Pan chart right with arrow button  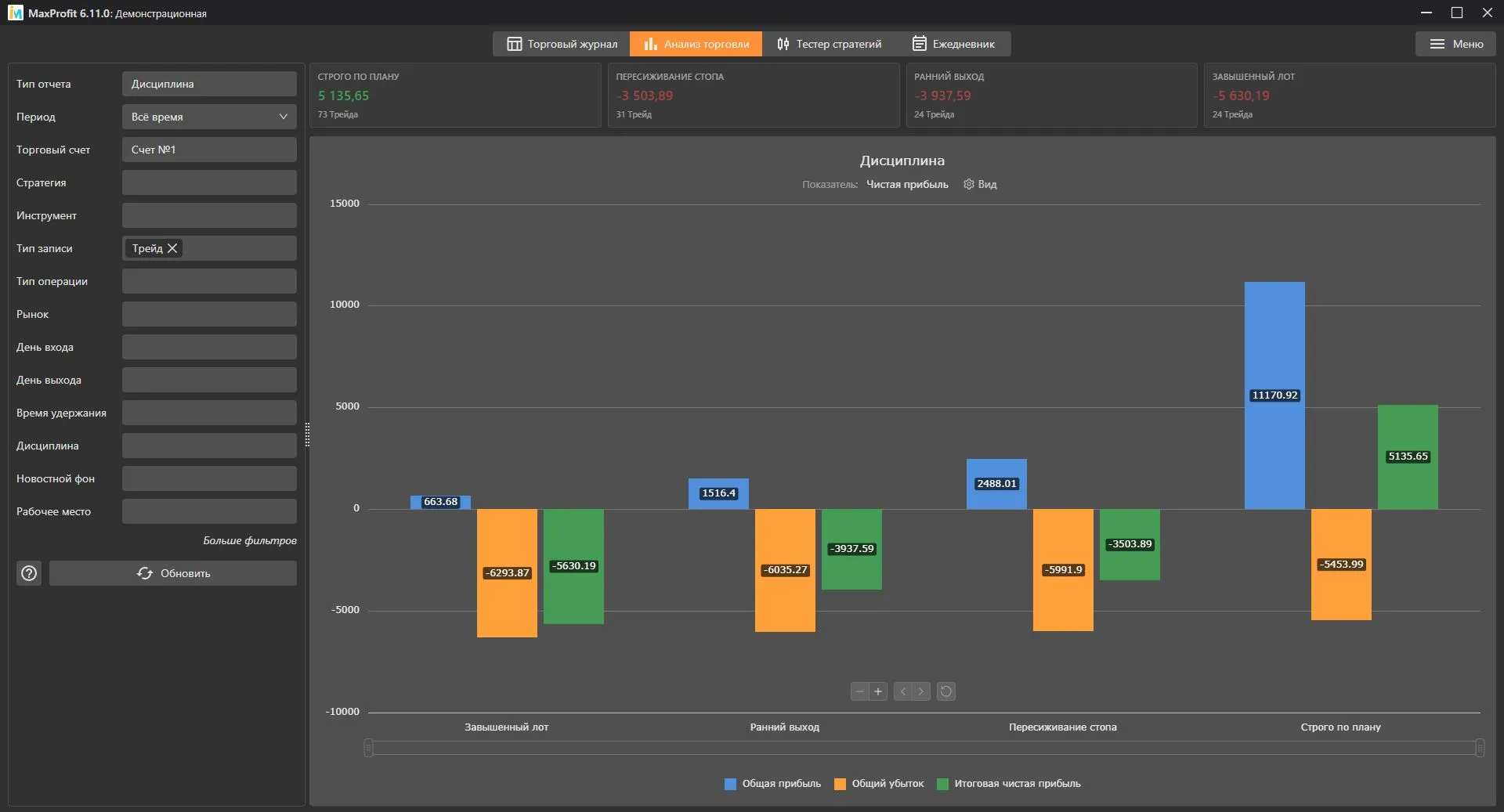pos(921,691)
